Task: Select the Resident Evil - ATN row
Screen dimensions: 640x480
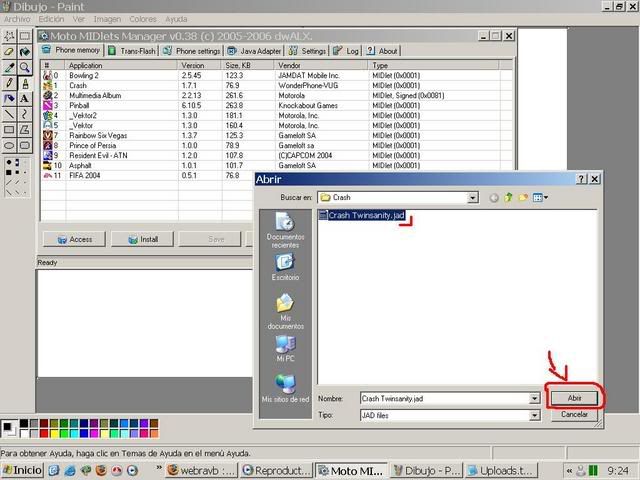Action: pyautogui.click(x=276, y=156)
